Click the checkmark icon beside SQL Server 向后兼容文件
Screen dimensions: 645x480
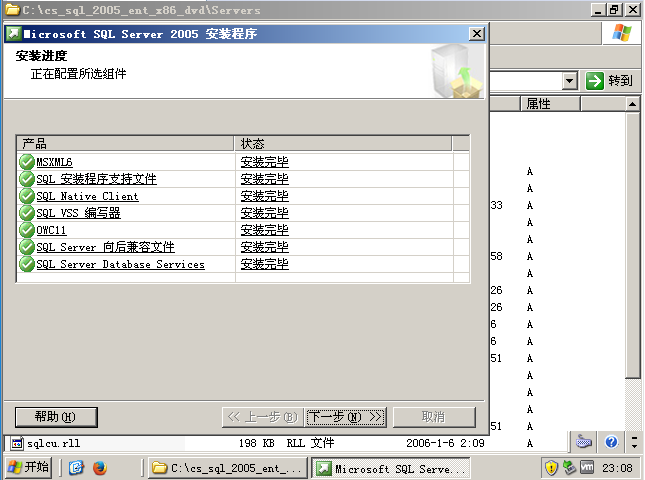27,247
